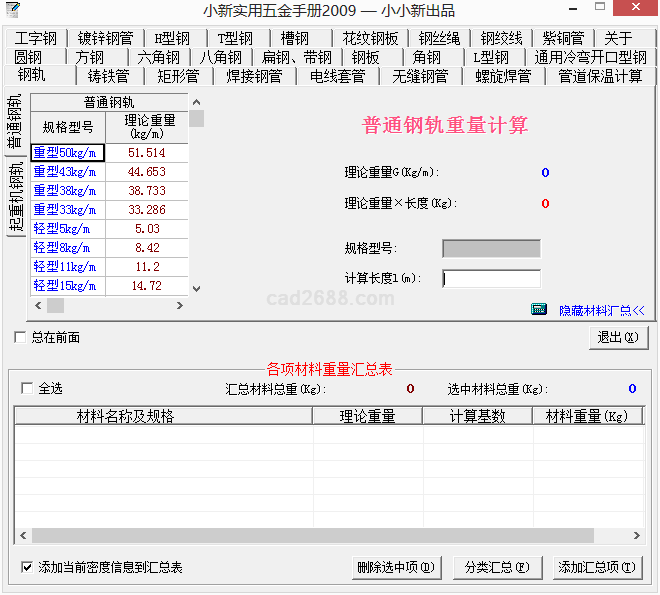Viewport: 660px width, 595px height.
Task: Click the rail list scroll right arrow
Action: point(180,305)
